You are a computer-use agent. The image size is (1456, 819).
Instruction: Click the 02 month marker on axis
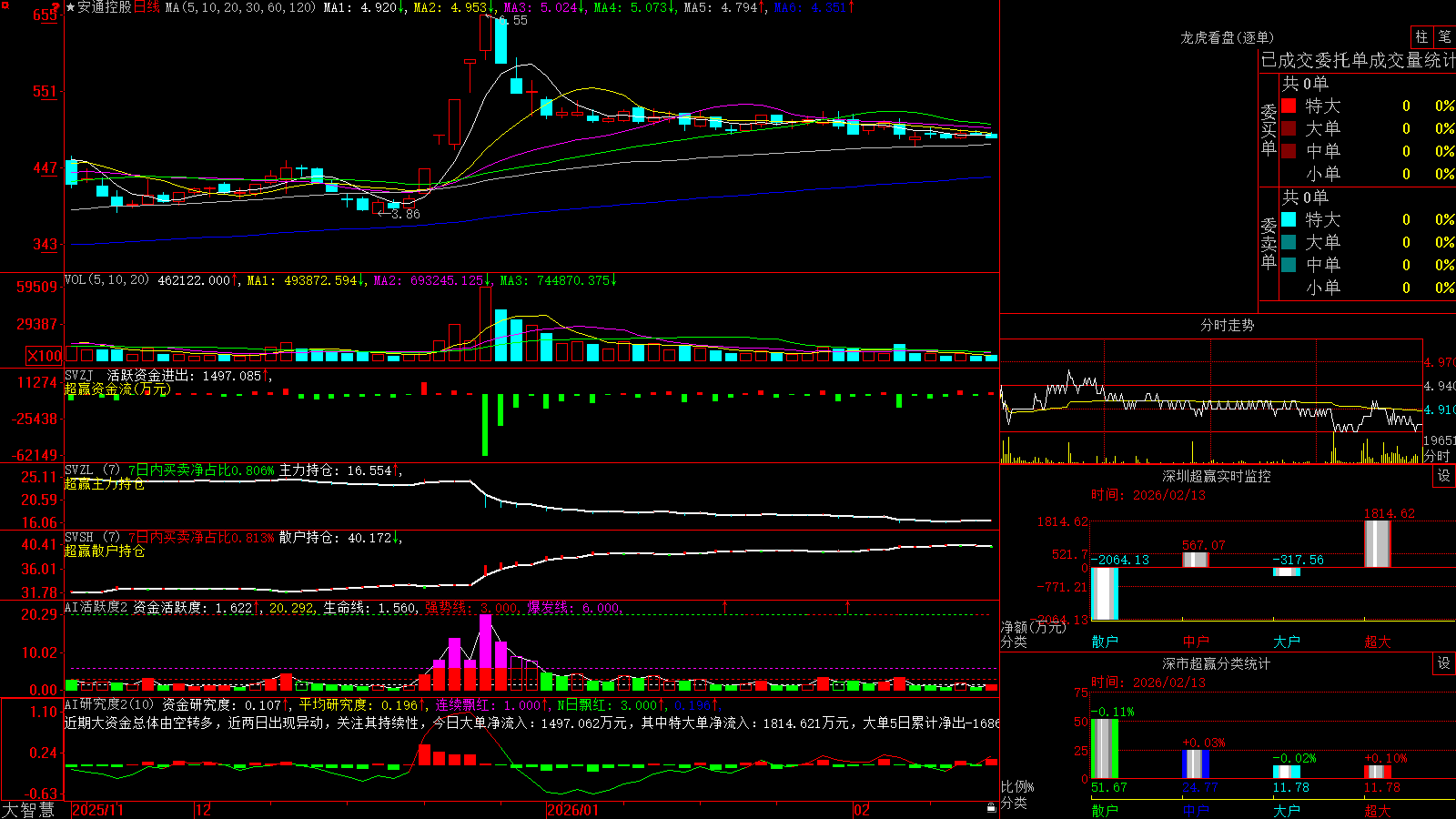(x=862, y=810)
